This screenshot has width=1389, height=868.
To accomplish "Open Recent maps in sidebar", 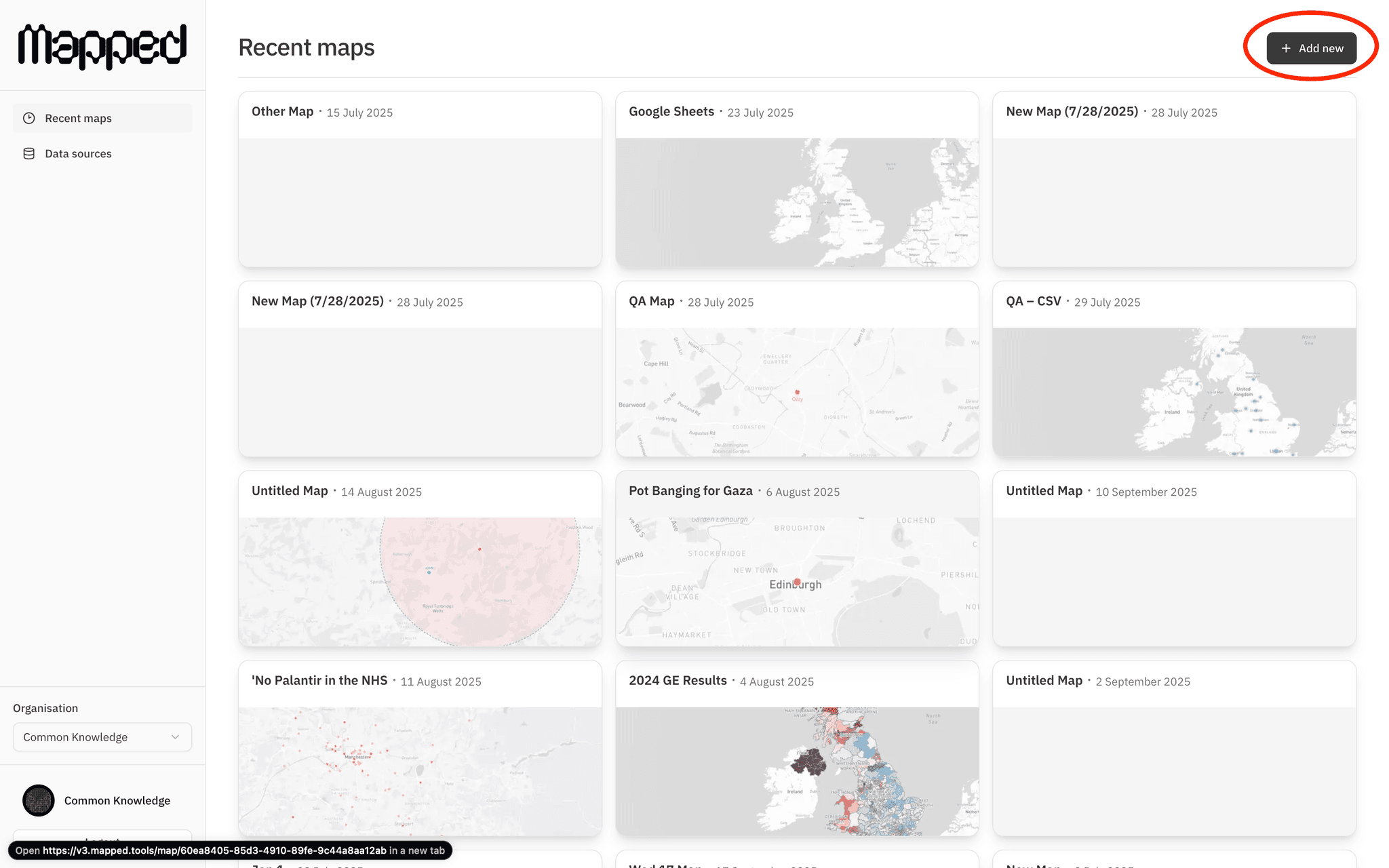I will click(78, 118).
